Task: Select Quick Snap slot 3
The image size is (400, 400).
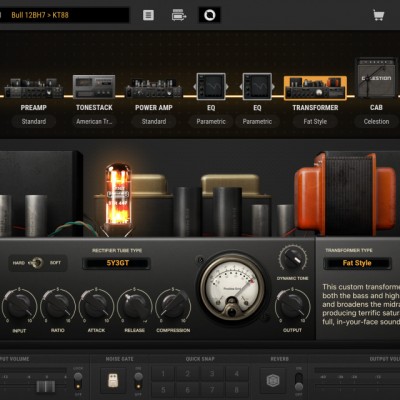Action: click(x=212, y=374)
